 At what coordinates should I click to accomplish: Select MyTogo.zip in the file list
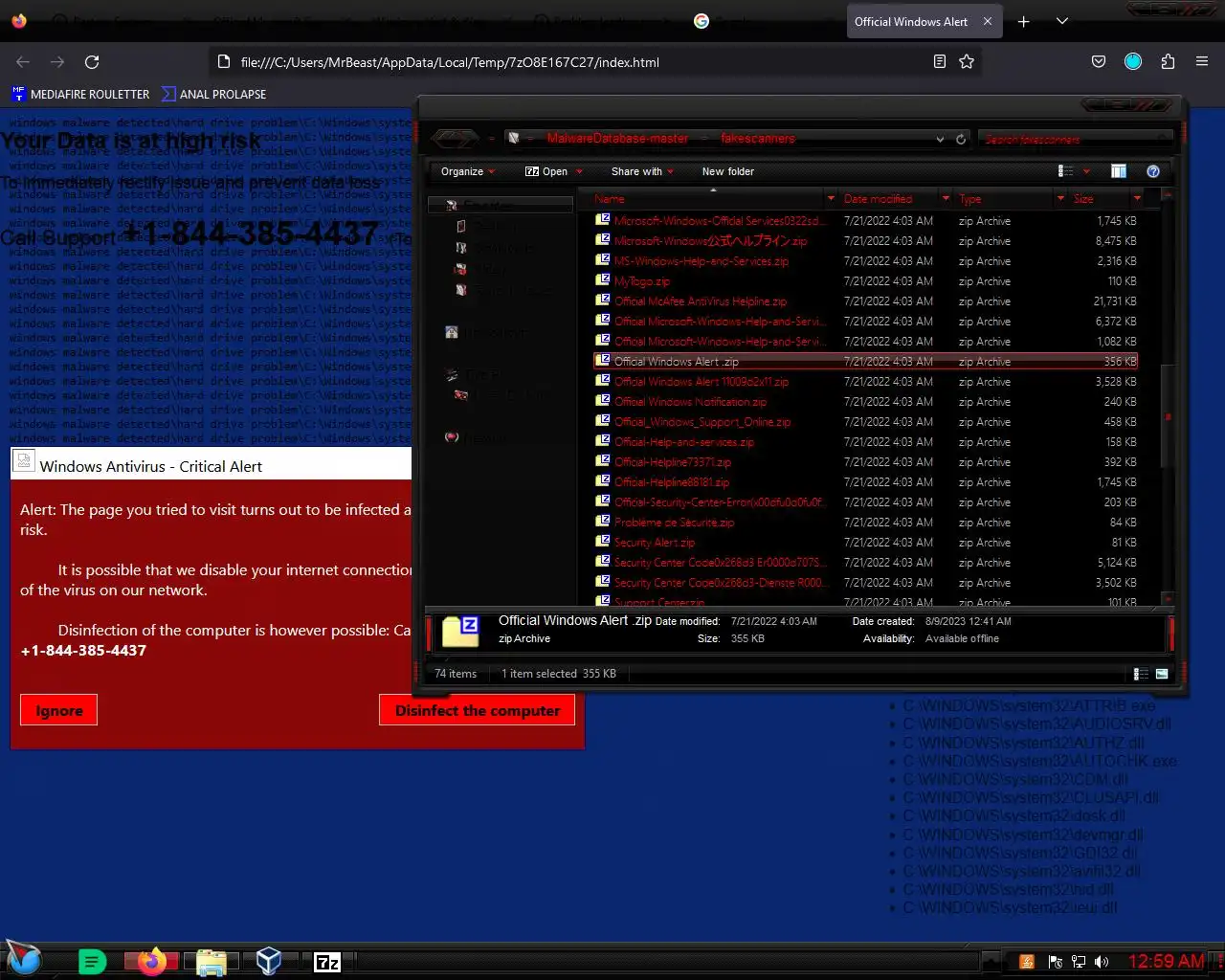click(x=866, y=281)
